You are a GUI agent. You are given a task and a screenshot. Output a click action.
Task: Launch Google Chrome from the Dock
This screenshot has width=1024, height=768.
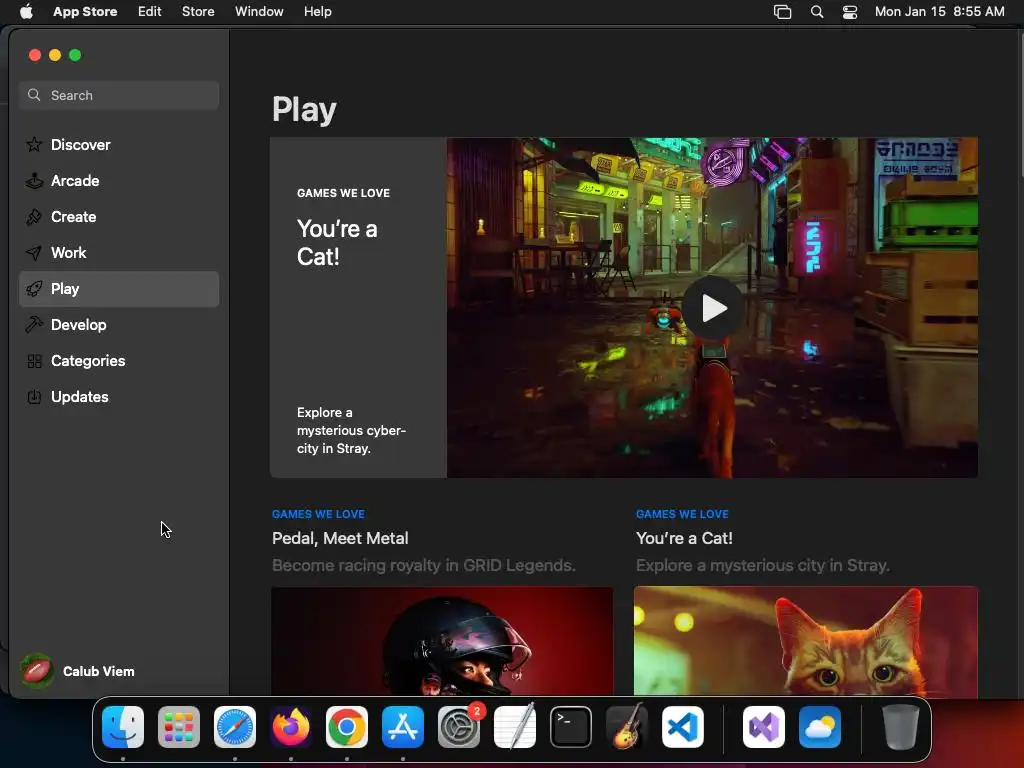coord(347,727)
